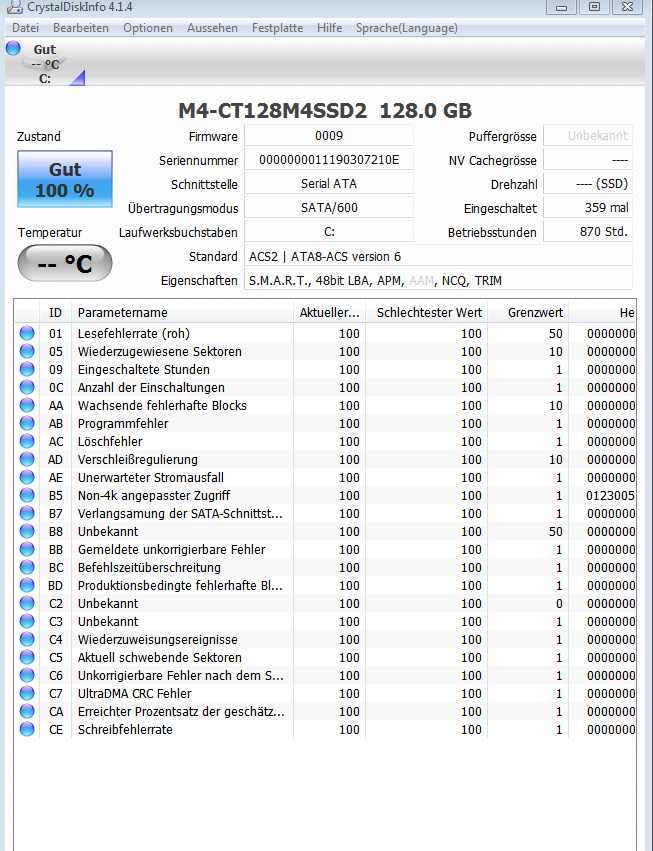The width and height of the screenshot is (653, 851).
Task: Click the Serial ATA interface field
Action: [x=329, y=183]
